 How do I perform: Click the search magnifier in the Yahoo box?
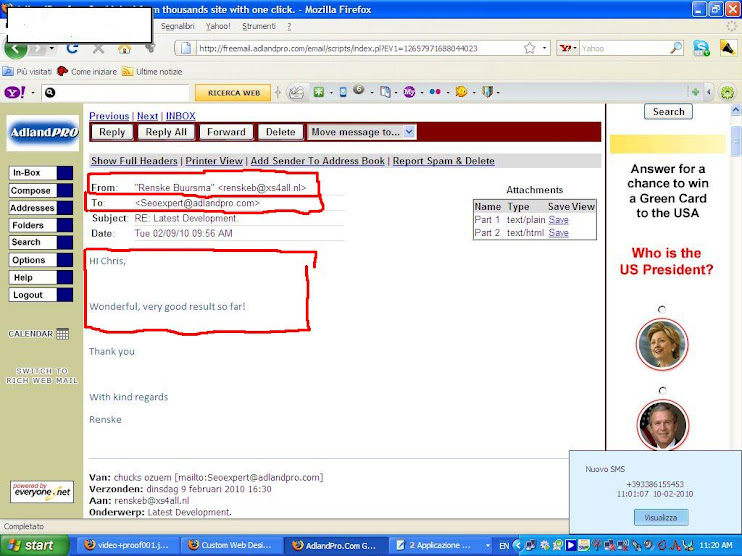pos(676,48)
